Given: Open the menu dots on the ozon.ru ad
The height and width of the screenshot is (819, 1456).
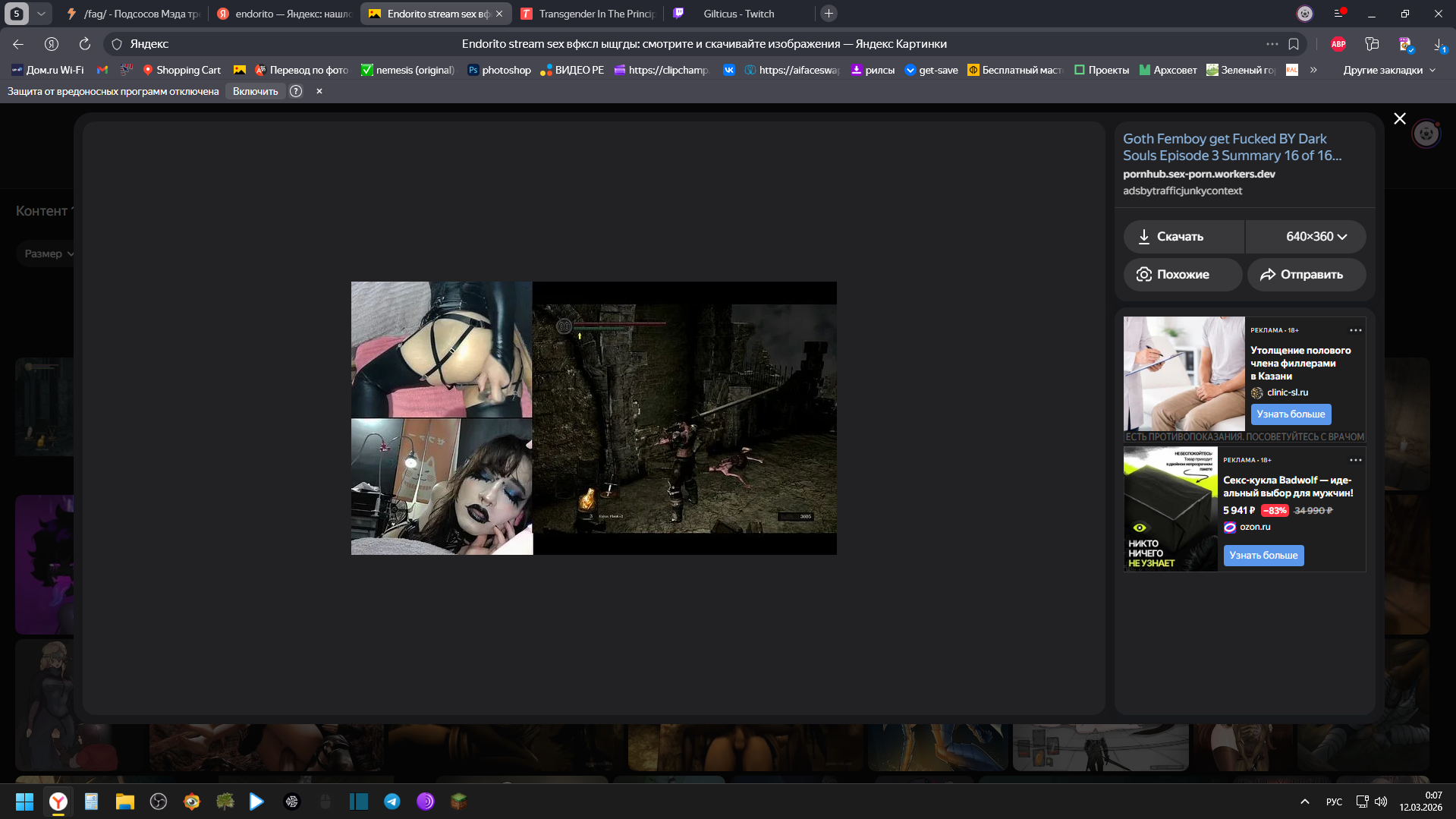Looking at the screenshot, I should point(1356,460).
